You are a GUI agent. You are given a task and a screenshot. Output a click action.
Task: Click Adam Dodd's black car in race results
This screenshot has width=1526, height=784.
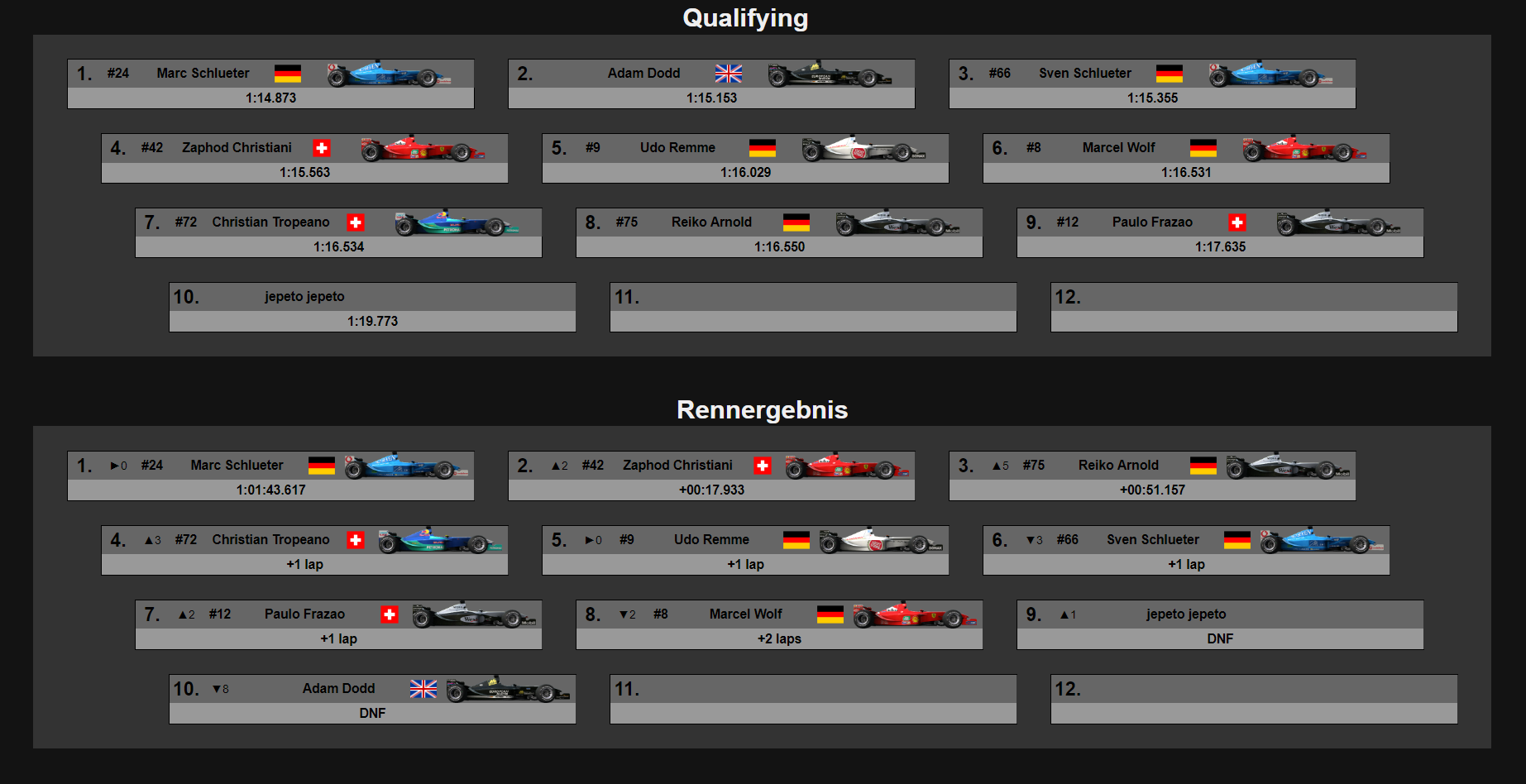(x=508, y=690)
